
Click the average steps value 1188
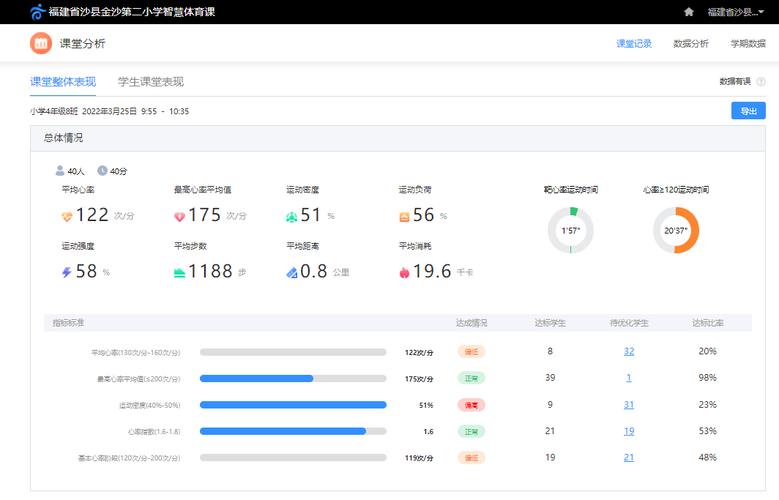click(210, 271)
